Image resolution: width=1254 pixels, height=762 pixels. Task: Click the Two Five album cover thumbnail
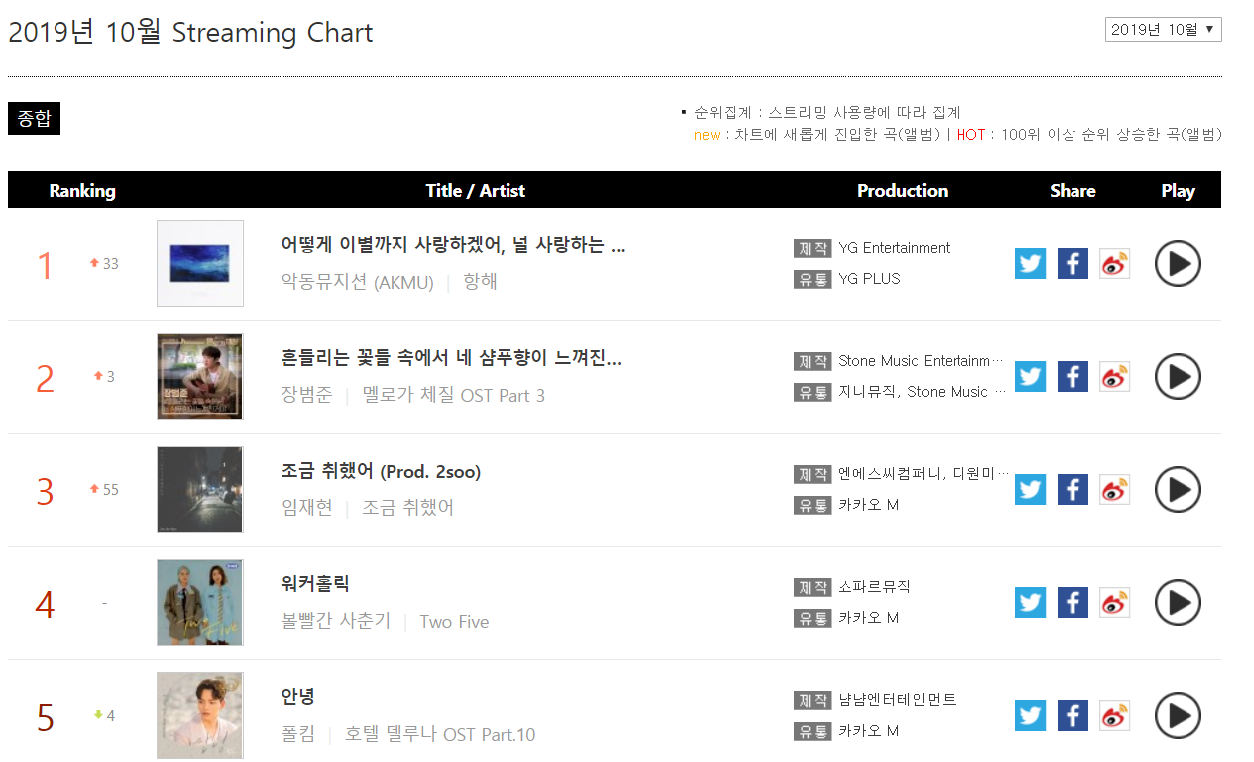(x=200, y=603)
